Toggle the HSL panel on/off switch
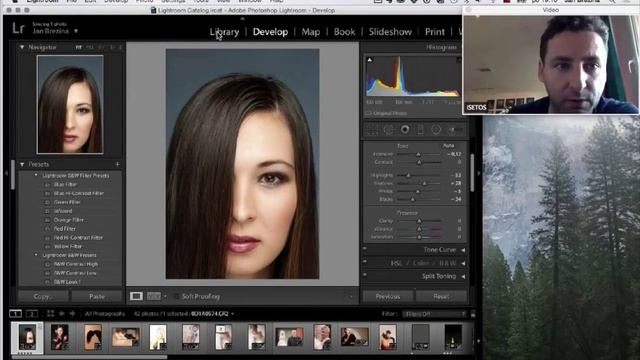The height and width of the screenshot is (360, 640). (x=365, y=262)
